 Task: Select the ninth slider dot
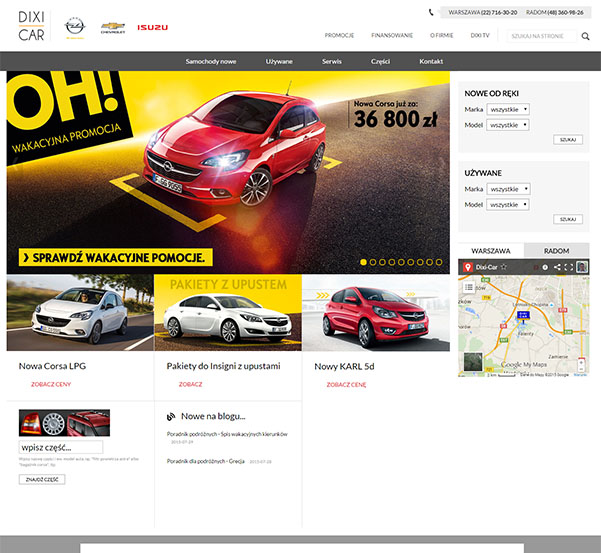click(x=439, y=262)
